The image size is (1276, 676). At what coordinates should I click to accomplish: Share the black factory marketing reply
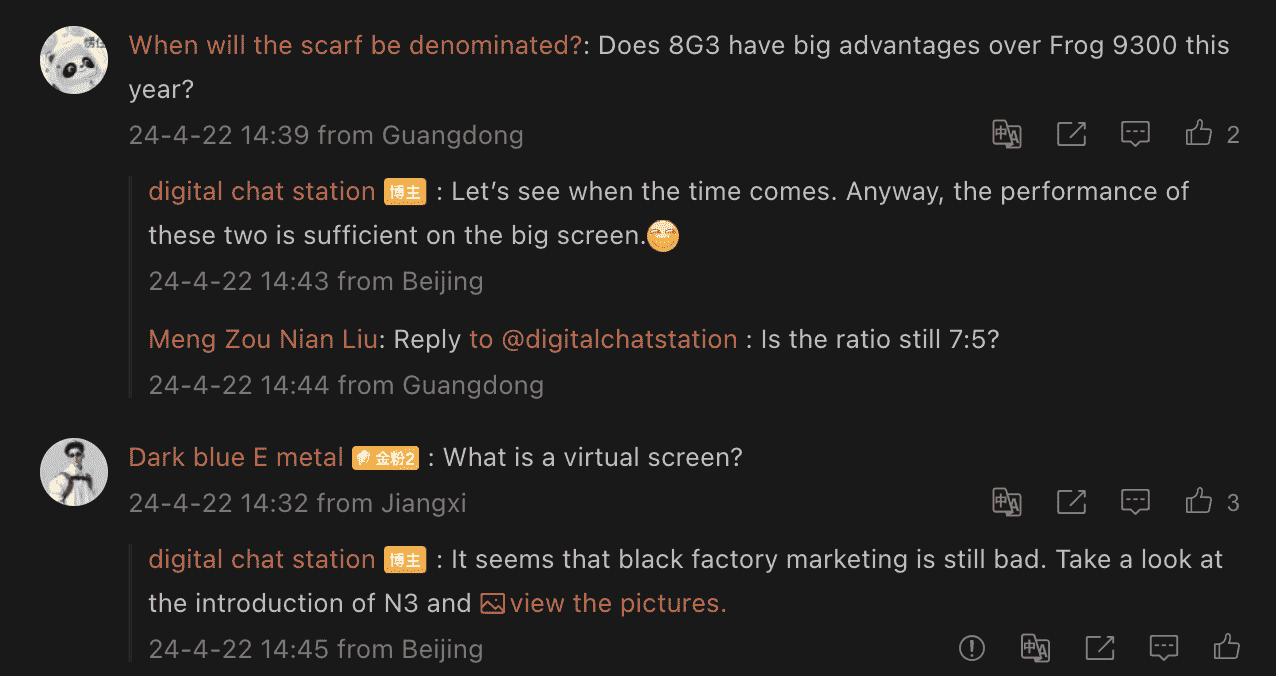[x=1099, y=648]
